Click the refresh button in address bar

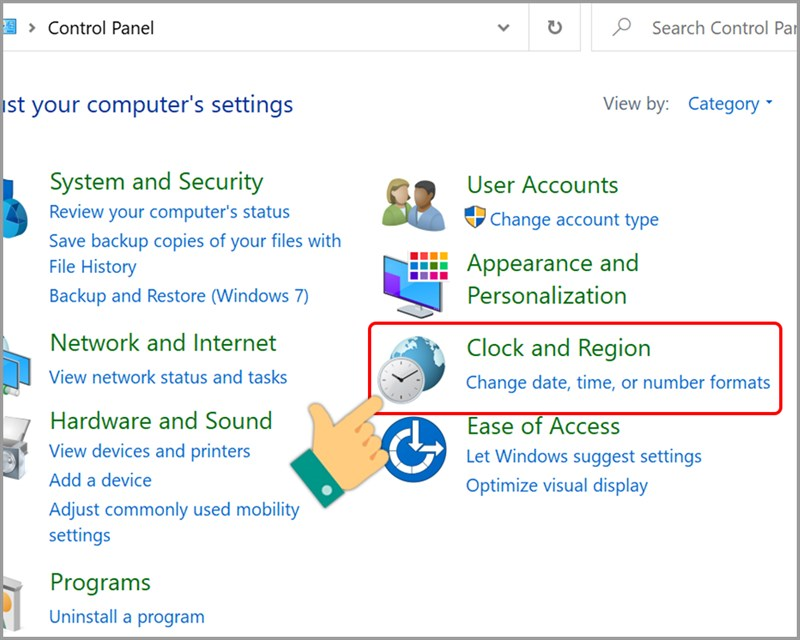(555, 28)
